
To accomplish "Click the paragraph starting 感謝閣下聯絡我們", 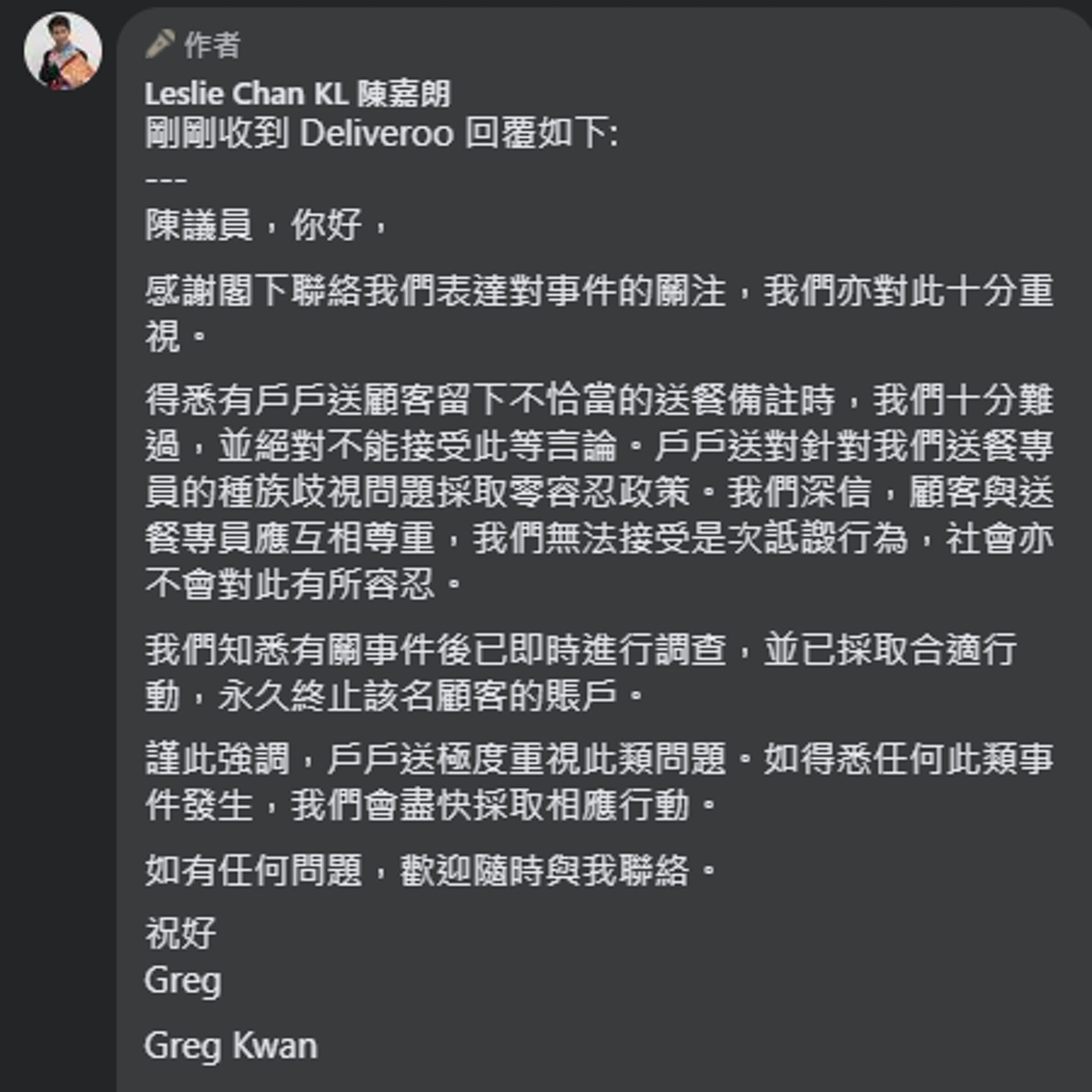I will pyautogui.click(x=598, y=291).
